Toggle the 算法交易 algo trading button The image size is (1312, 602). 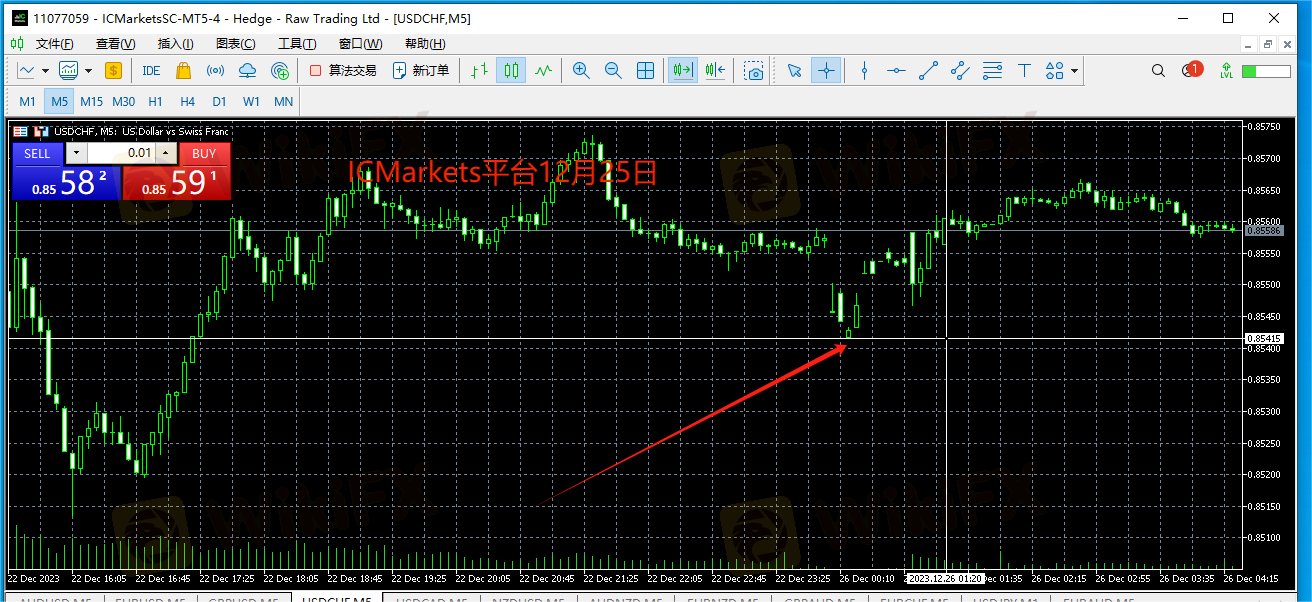point(343,70)
